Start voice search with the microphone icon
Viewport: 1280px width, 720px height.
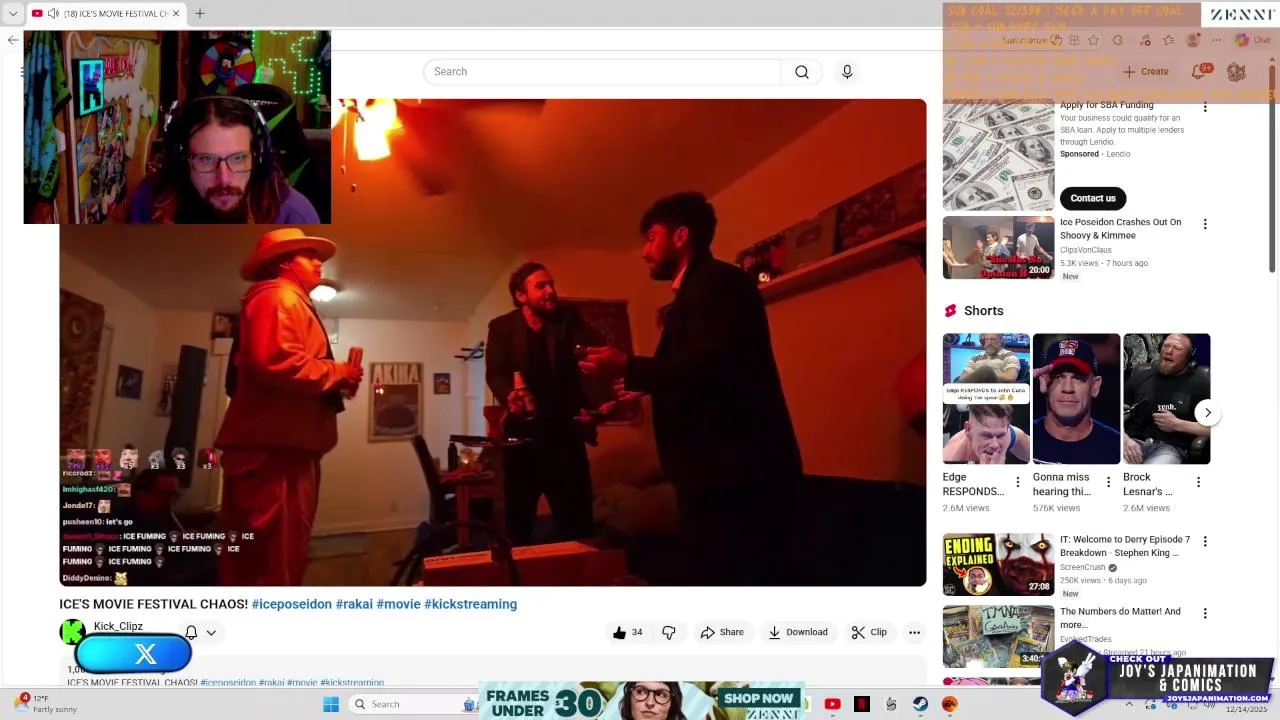click(847, 72)
